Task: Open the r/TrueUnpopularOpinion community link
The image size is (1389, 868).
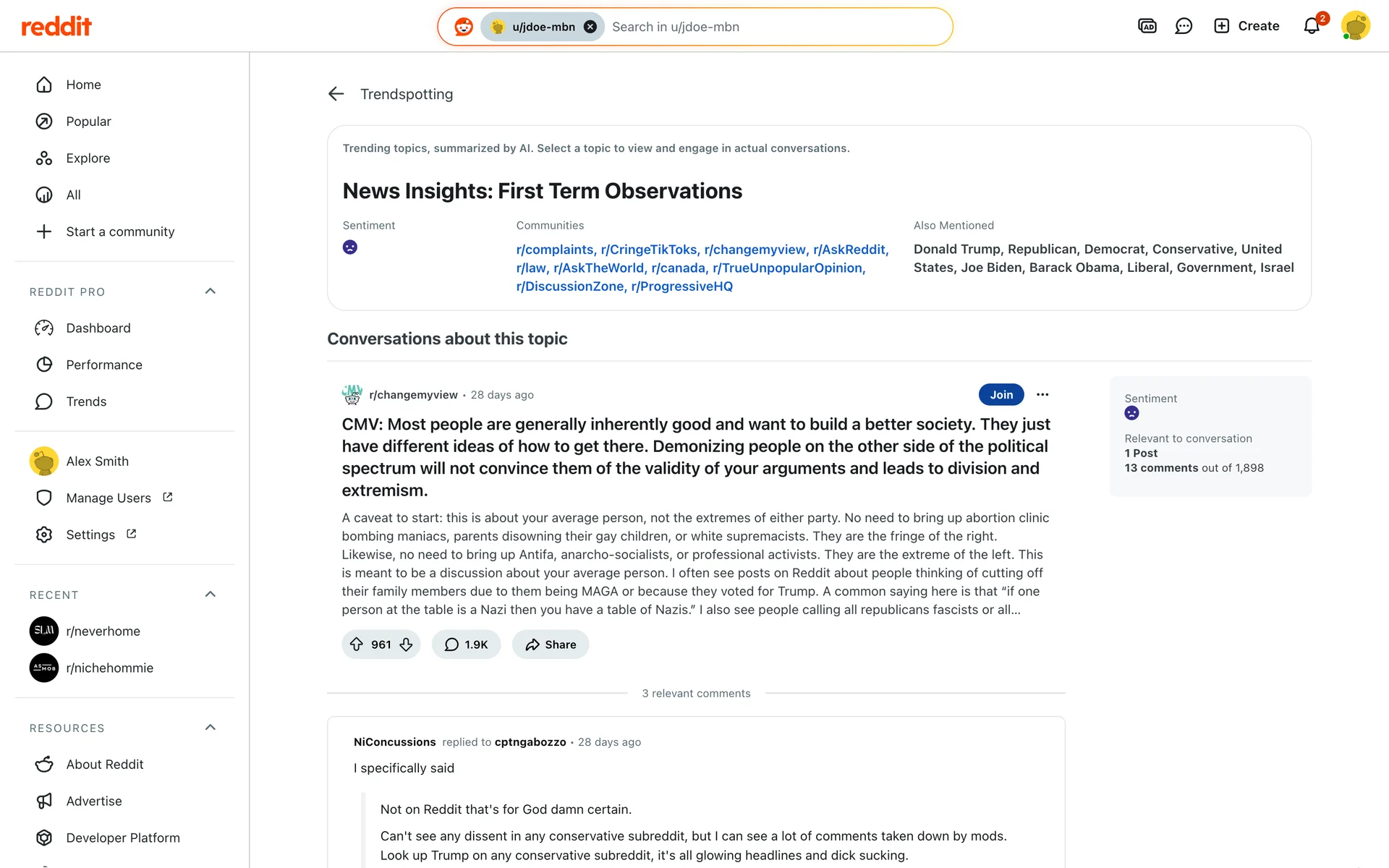Action: pyautogui.click(x=789, y=268)
